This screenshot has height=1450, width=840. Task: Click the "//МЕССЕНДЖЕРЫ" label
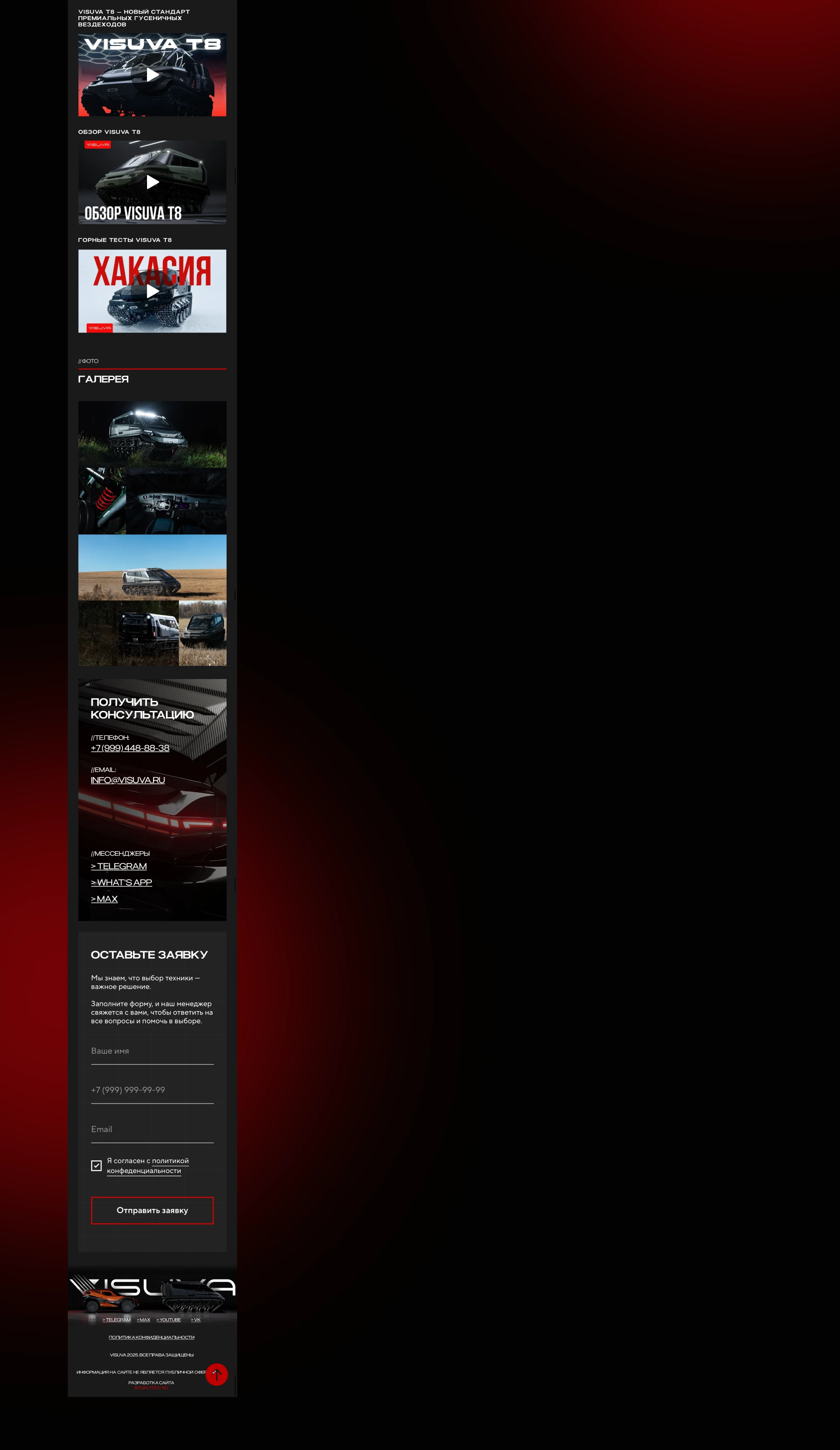(x=120, y=853)
